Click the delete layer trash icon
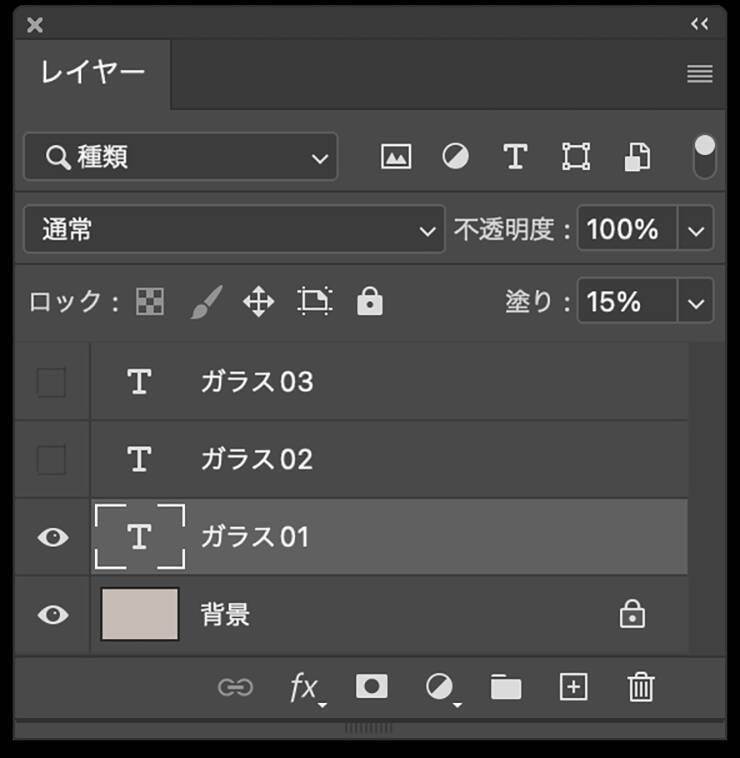Image resolution: width=740 pixels, height=758 pixels. point(640,687)
